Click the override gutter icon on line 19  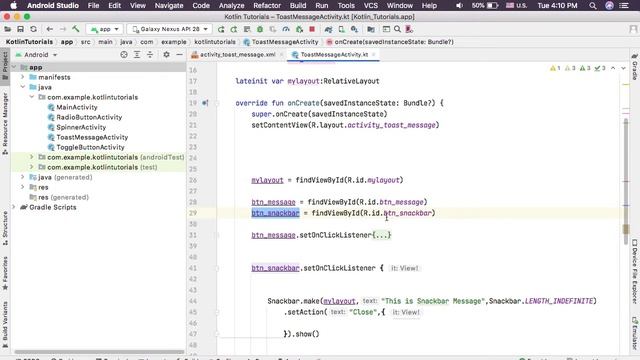tap(205, 103)
